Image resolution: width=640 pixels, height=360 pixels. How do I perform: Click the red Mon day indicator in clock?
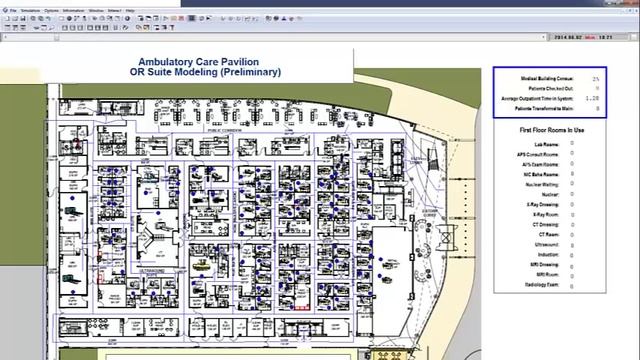tap(589, 37)
